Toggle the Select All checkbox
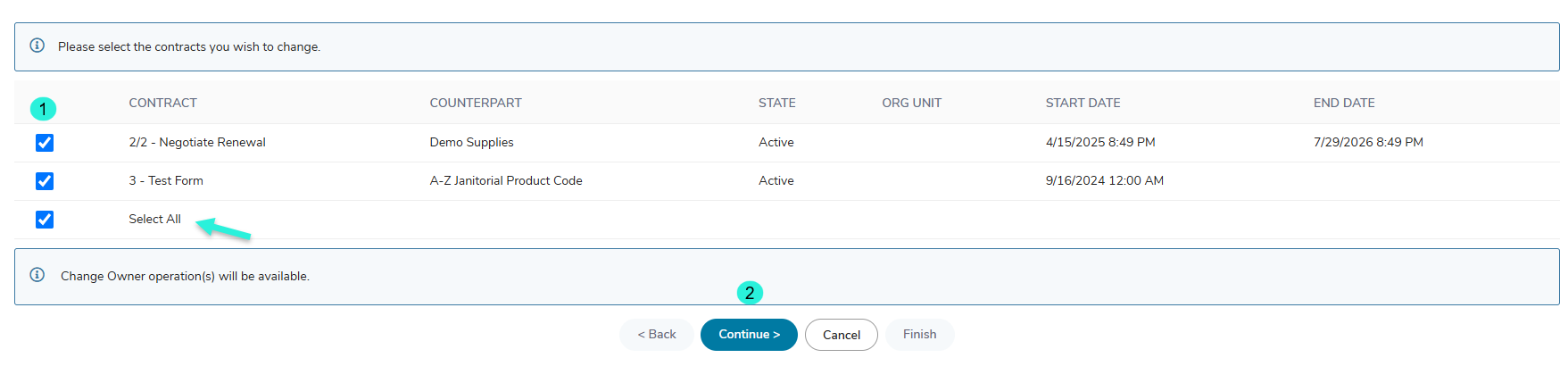1568x366 pixels. (45, 220)
